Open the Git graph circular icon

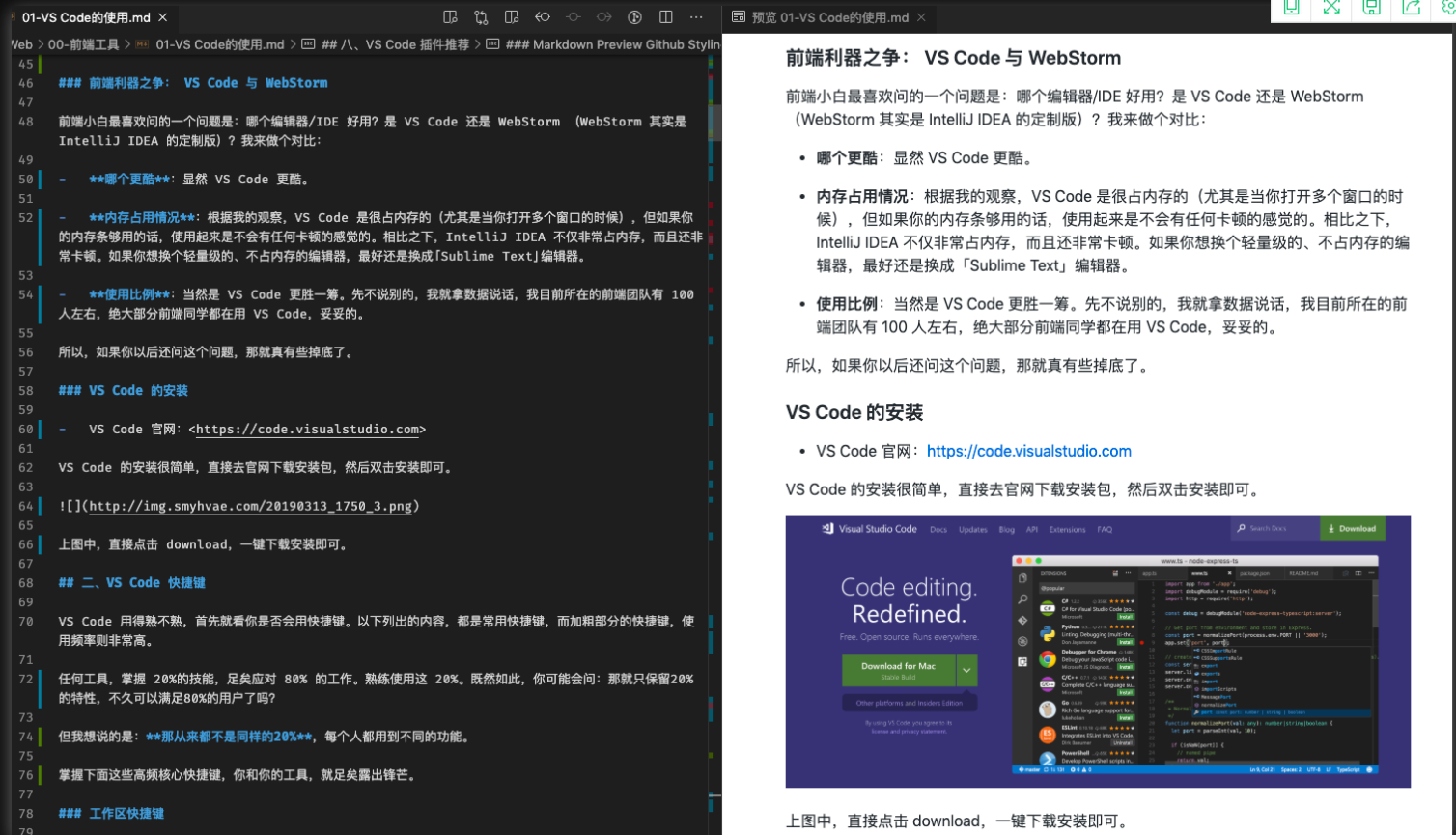coord(635,17)
